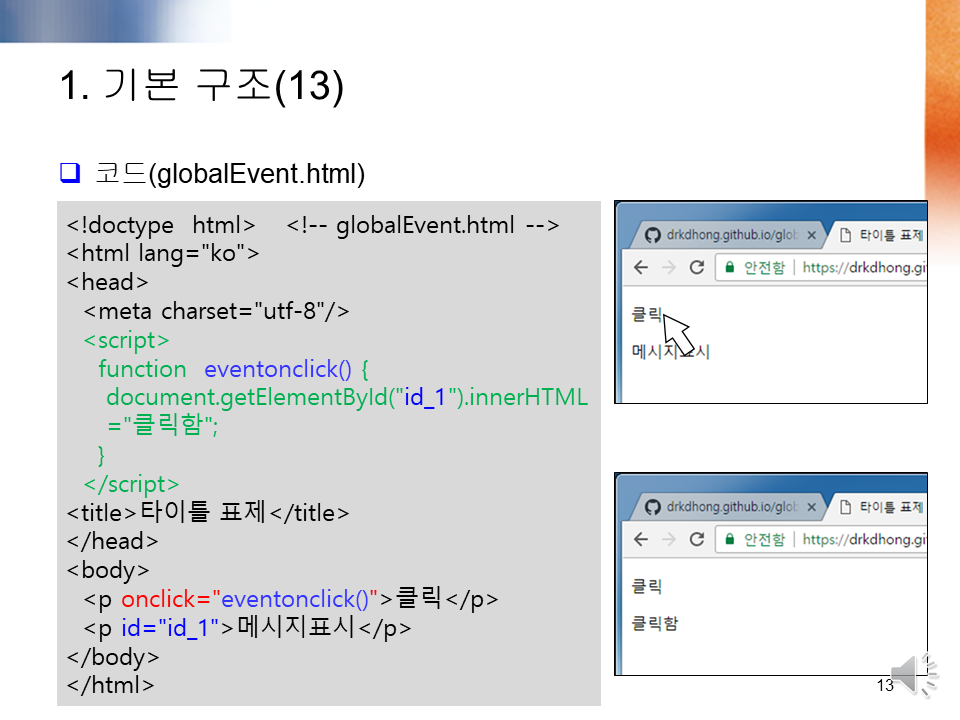Click slide title 1. 기본 구조(13)
Screen dimensions: 960x720
[x=202, y=85]
